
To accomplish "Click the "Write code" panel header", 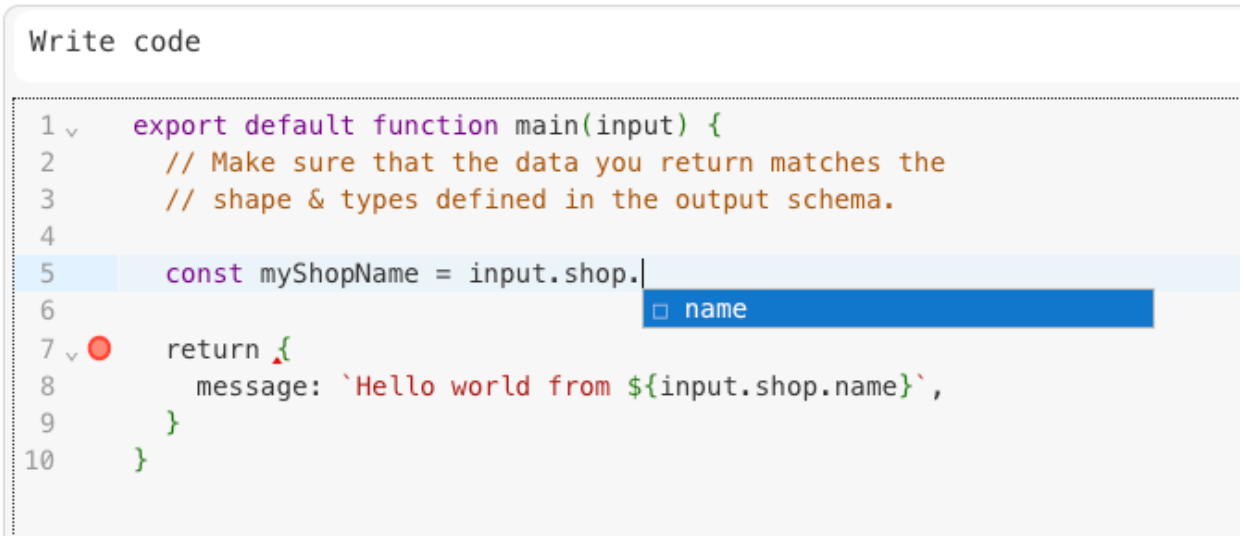I will pyautogui.click(x=115, y=42).
